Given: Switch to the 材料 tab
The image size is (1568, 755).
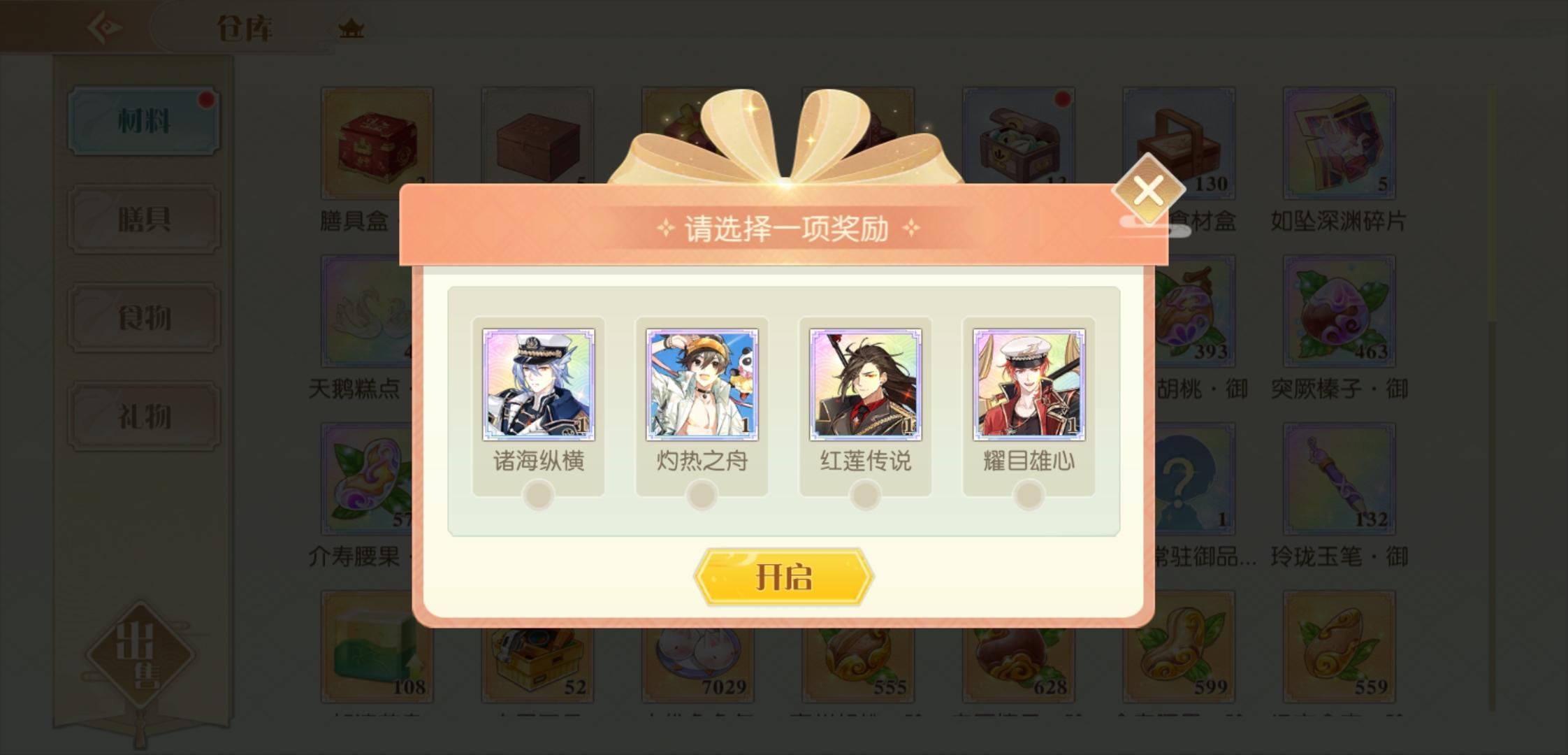Looking at the screenshot, I should (144, 121).
